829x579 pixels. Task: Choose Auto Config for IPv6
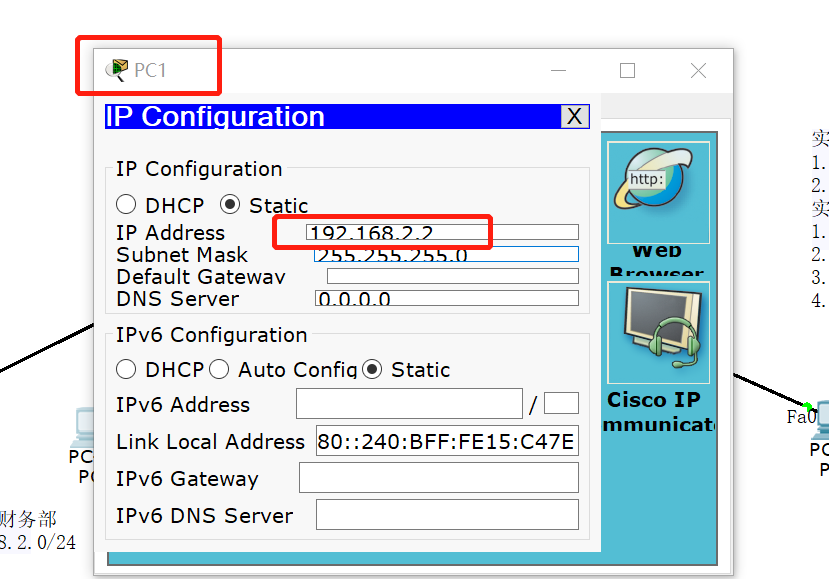(x=219, y=369)
